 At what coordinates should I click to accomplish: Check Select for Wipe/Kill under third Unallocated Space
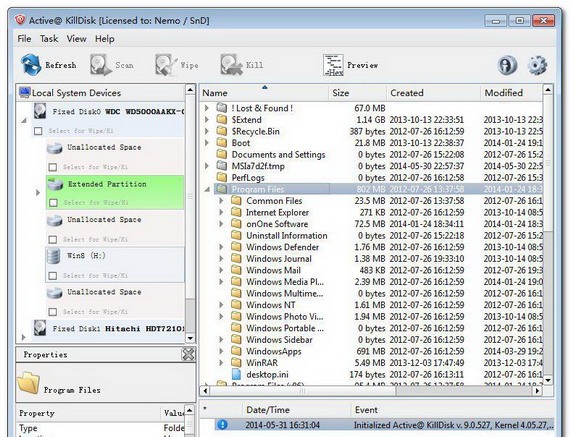(x=53, y=312)
